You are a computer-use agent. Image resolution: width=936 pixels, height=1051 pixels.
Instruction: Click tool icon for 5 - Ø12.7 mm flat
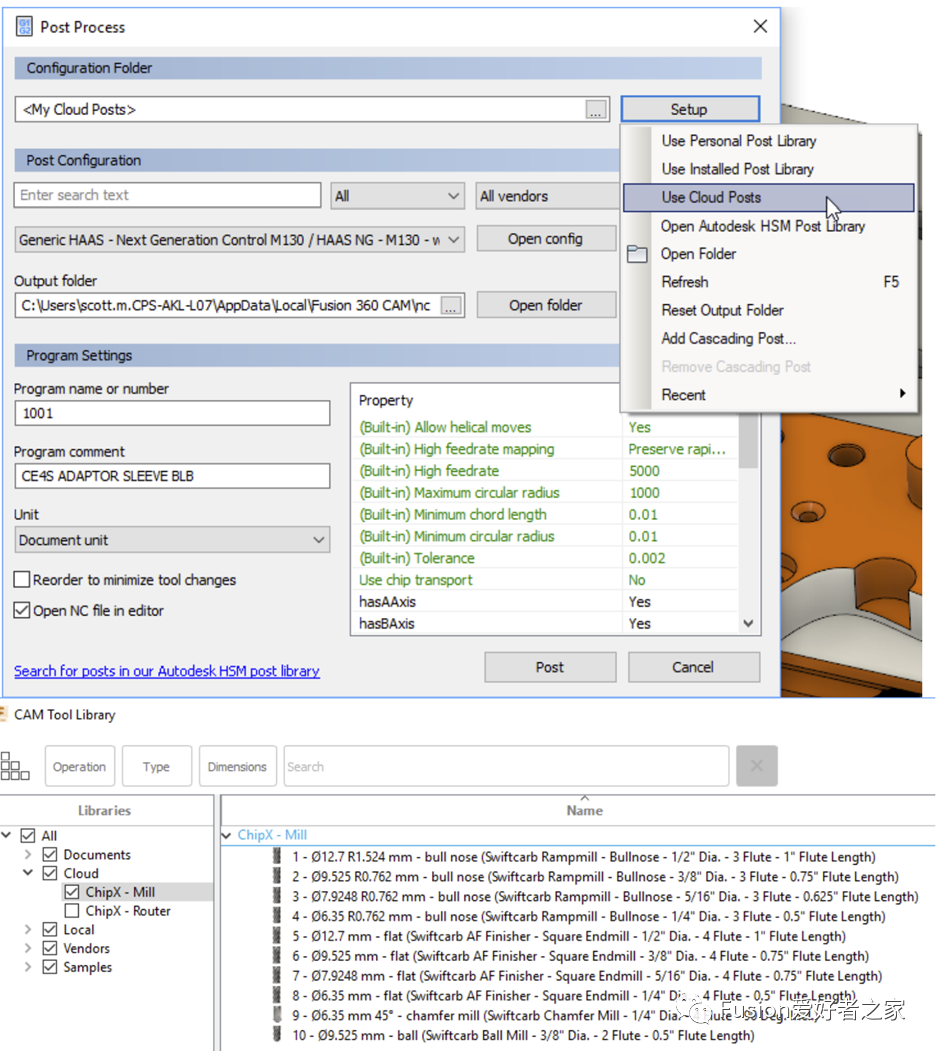click(277, 935)
